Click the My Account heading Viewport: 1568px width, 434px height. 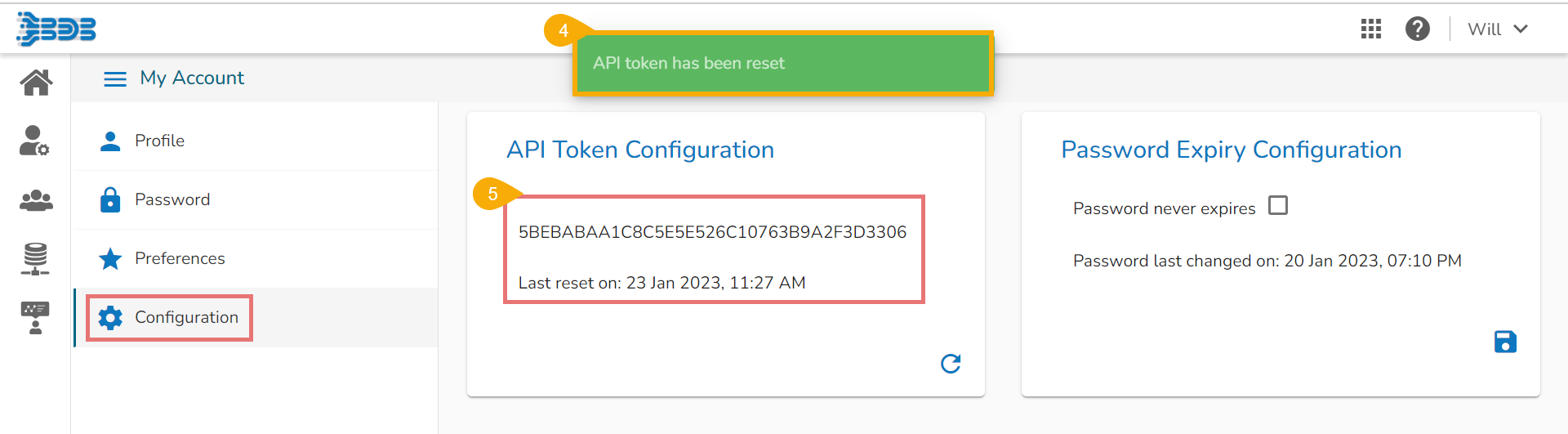(x=192, y=78)
